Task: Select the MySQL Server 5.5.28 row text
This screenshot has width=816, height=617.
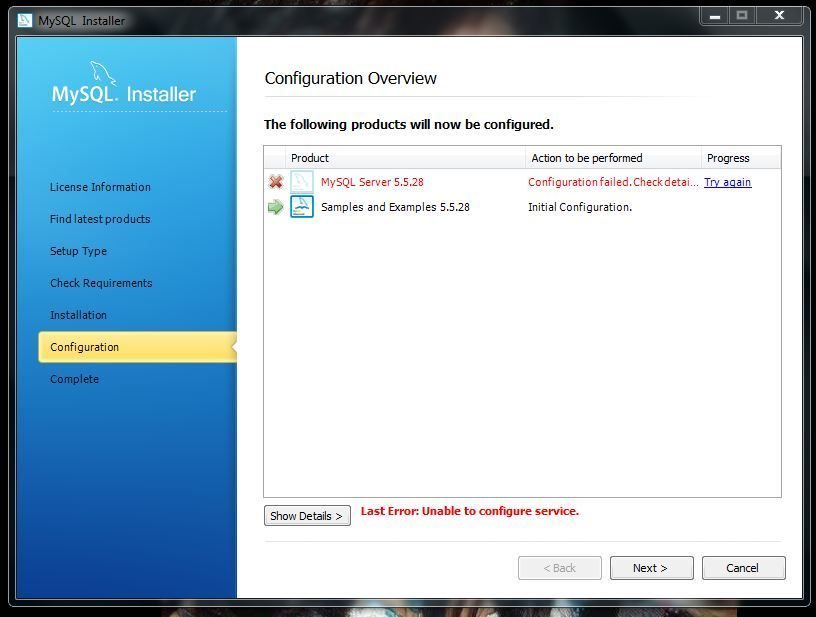Action: click(x=372, y=182)
